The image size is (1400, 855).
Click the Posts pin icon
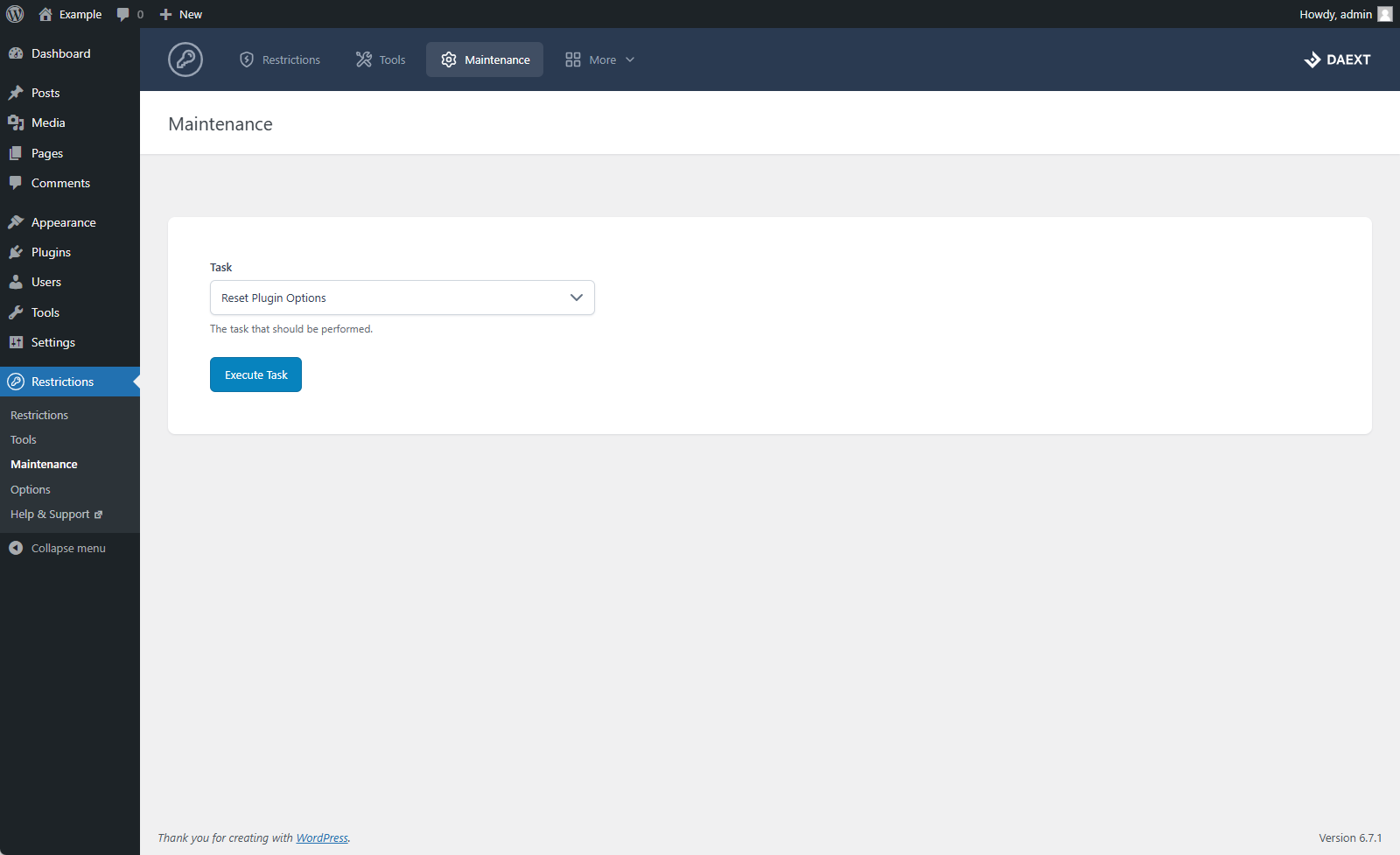tap(16, 93)
